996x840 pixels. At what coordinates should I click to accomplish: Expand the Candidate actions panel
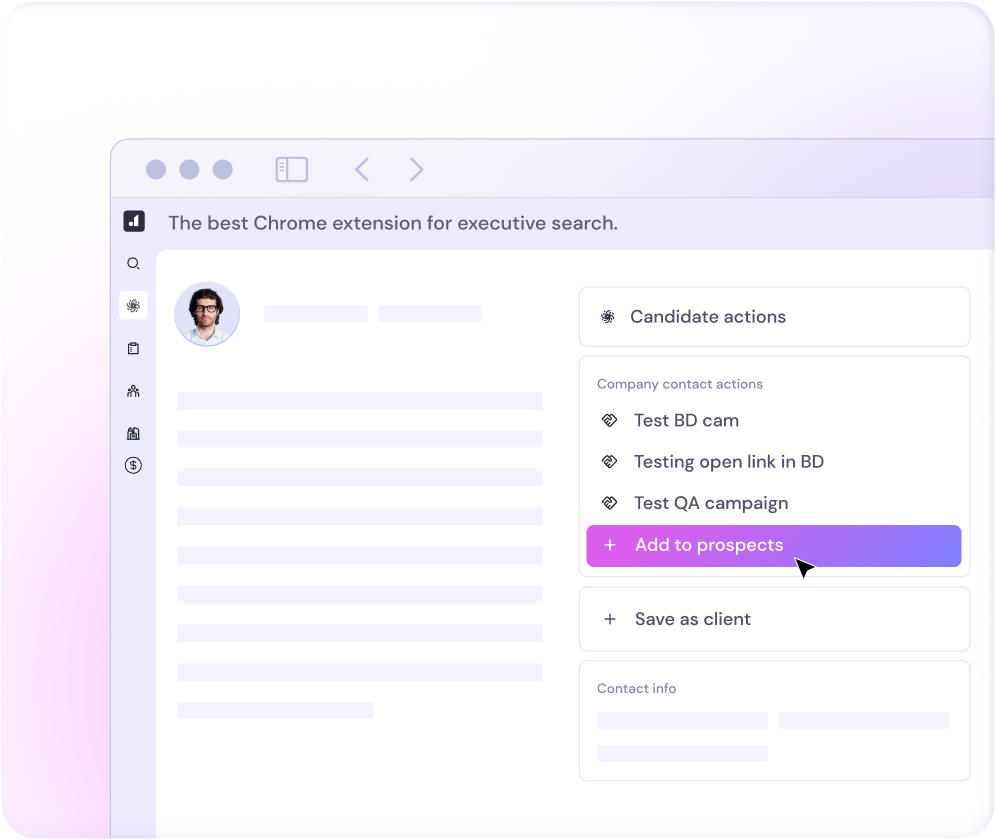point(774,317)
